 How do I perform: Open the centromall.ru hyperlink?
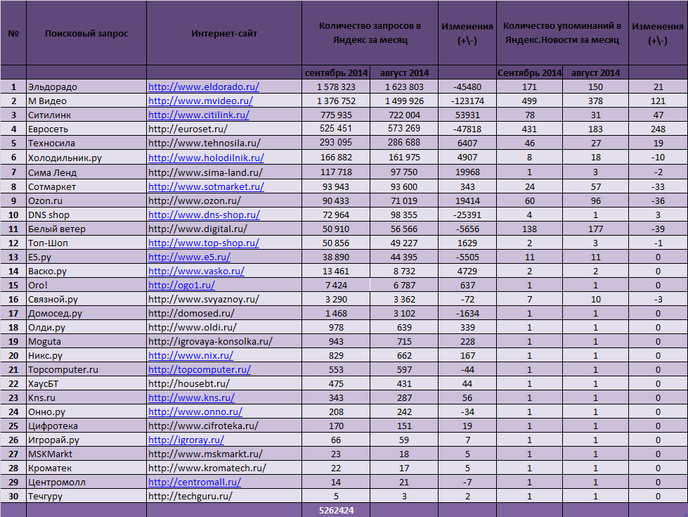[x=194, y=482]
